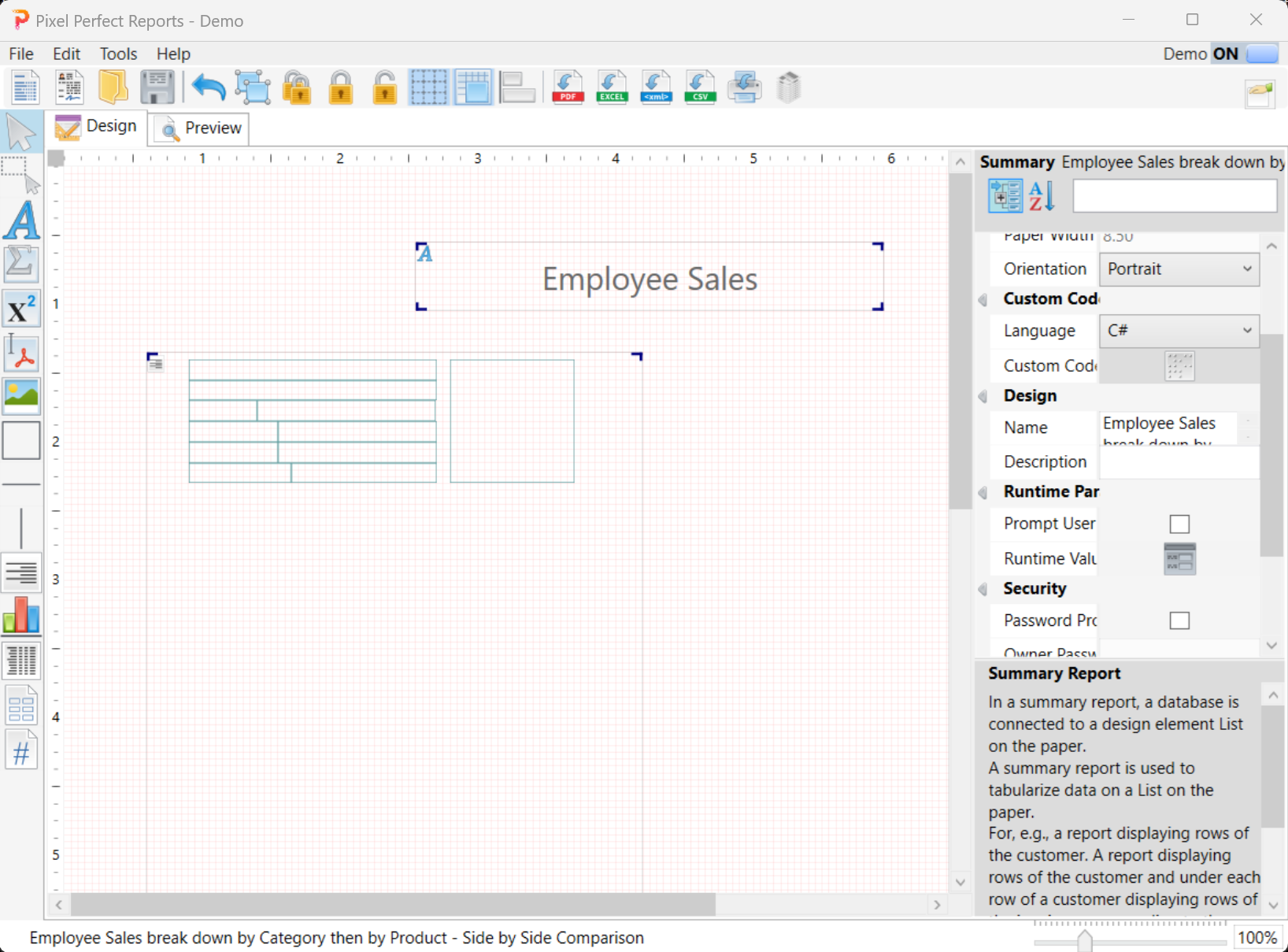Select the barcode tool

click(20, 661)
